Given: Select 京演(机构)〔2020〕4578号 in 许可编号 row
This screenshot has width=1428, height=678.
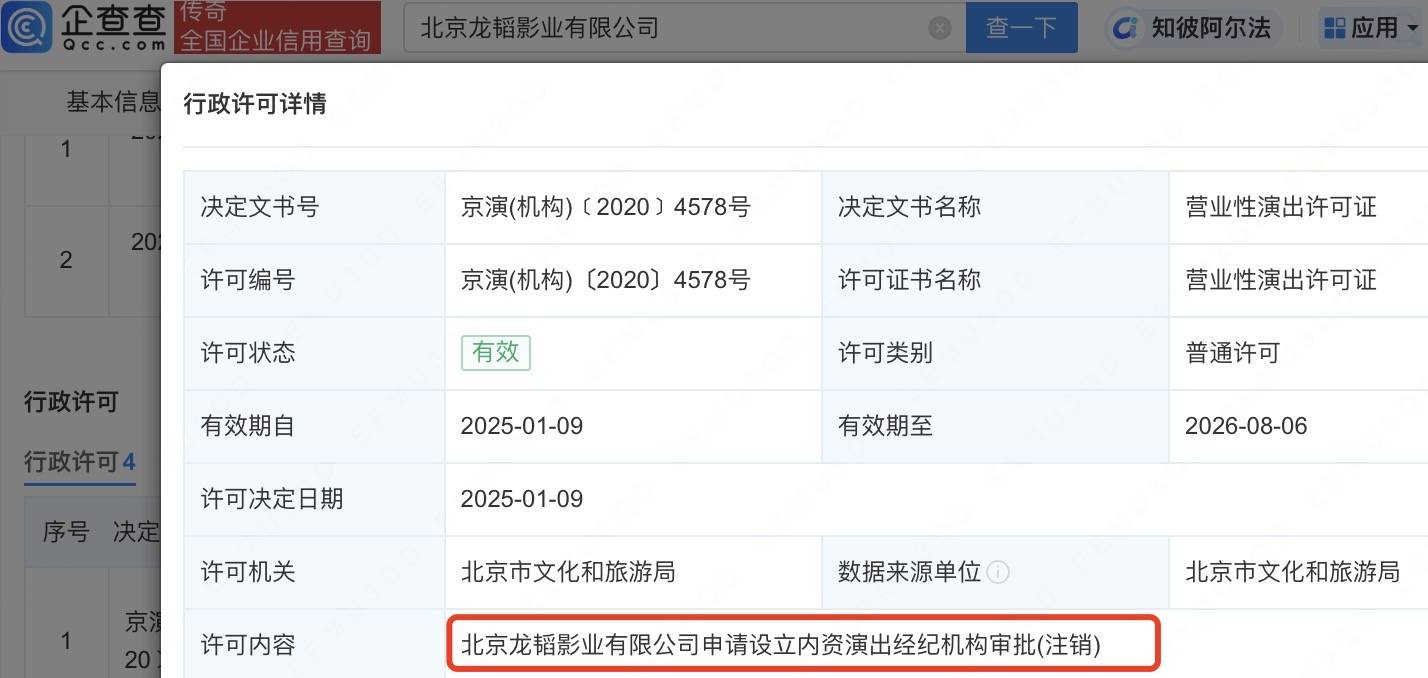Looking at the screenshot, I should click(x=606, y=280).
